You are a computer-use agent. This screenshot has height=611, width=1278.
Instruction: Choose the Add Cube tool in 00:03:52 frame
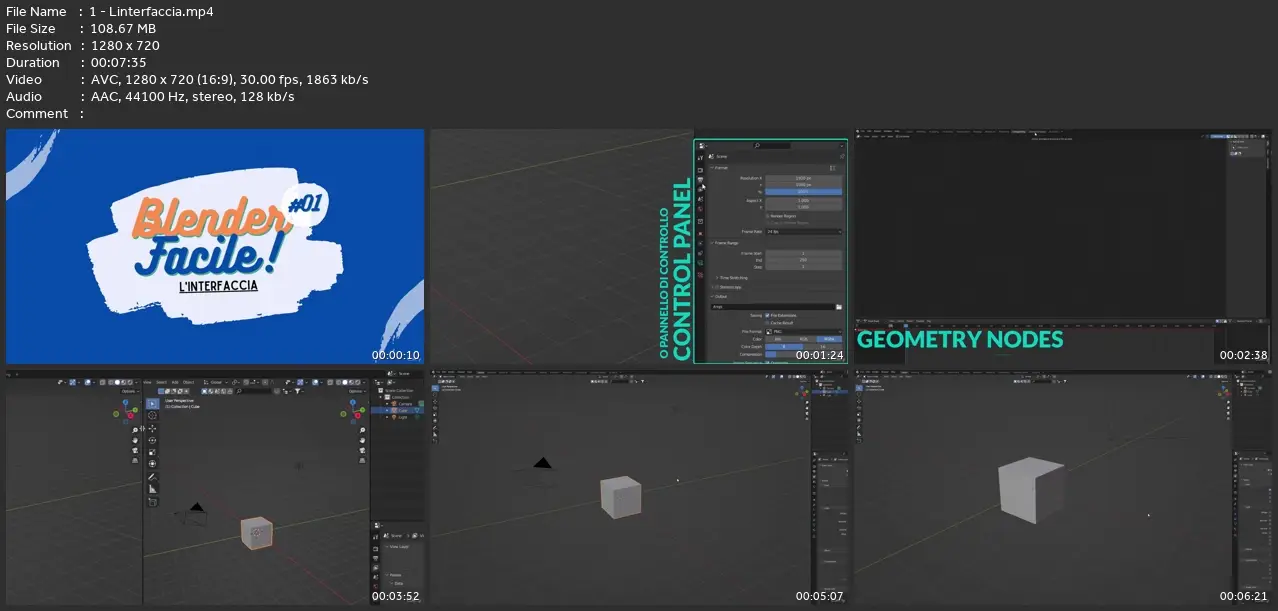[152, 502]
